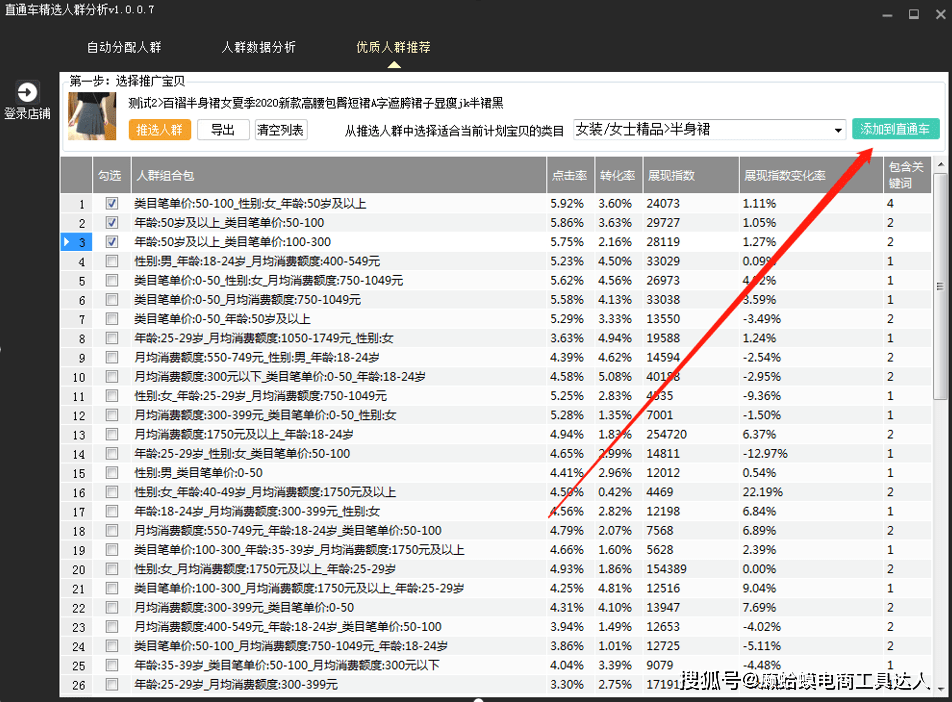Open the 女装/女士精品>半身裙 category dropdown
The height and width of the screenshot is (702, 952).
pyautogui.click(x=709, y=129)
